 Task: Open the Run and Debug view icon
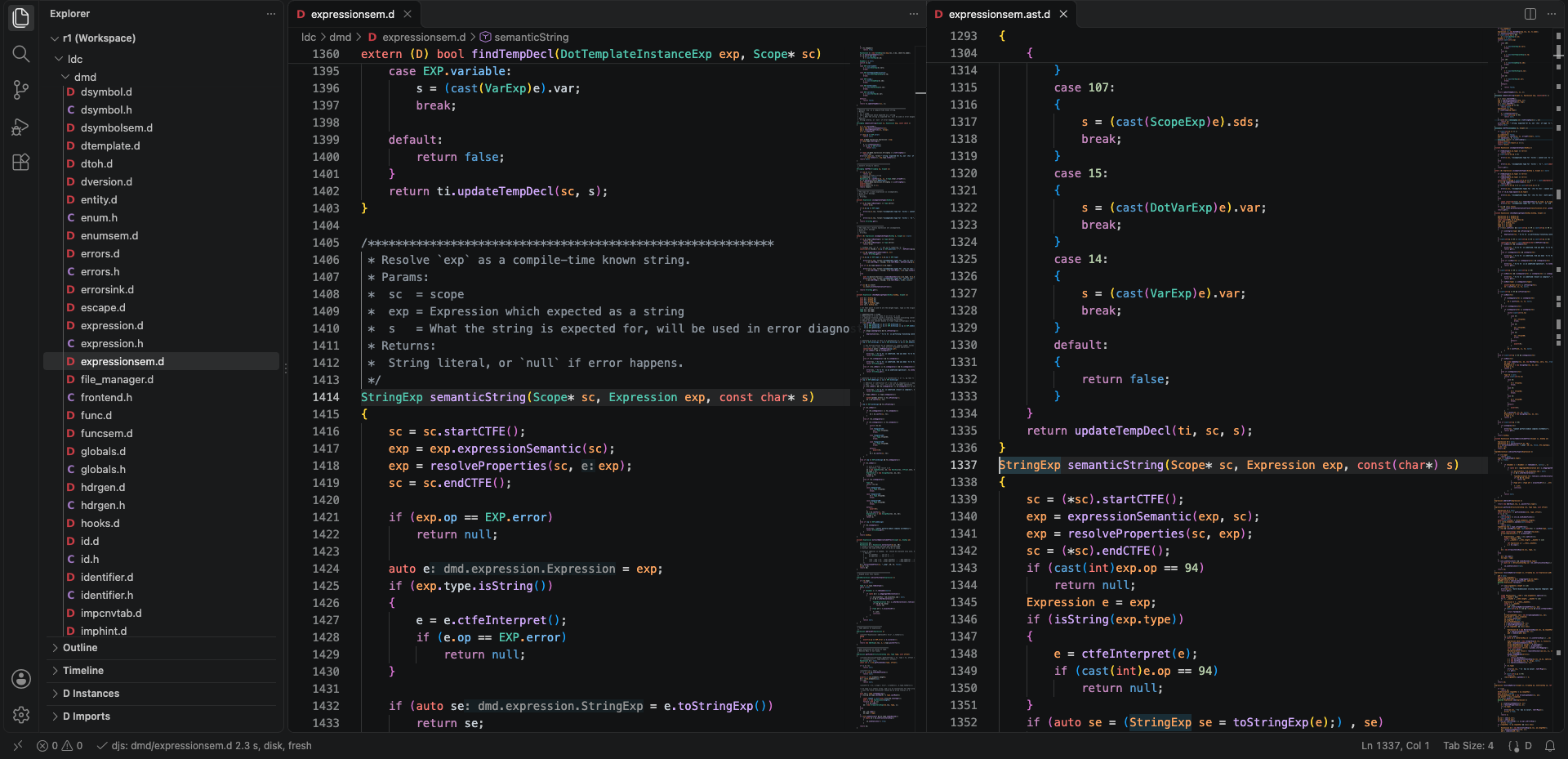pyautogui.click(x=21, y=127)
